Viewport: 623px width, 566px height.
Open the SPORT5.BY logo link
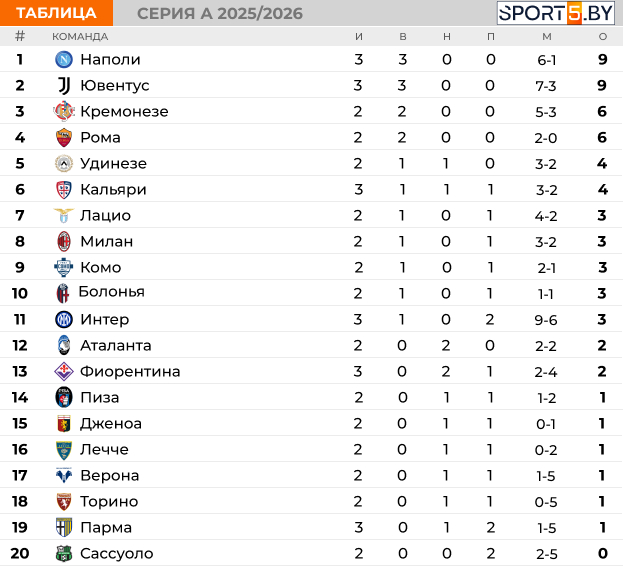pyautogui.click(x=556, y=13)
